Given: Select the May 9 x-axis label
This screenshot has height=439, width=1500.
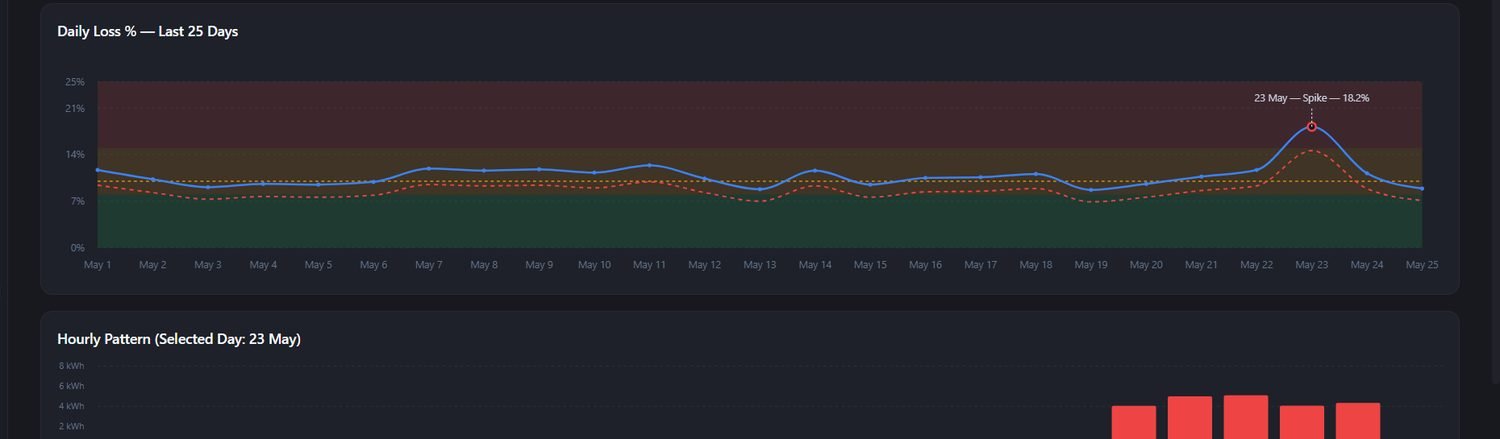Looking at the screenshot, I should point(539,265).
